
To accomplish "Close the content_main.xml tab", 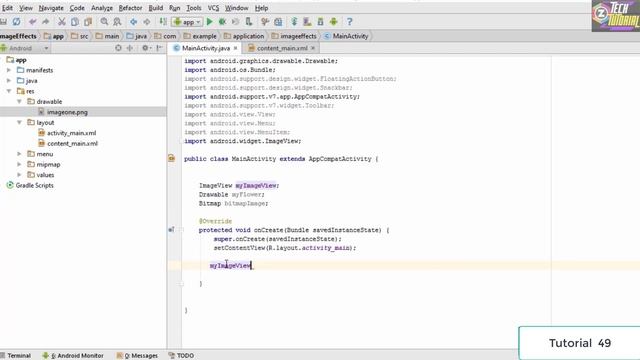I will coord(313,48).
